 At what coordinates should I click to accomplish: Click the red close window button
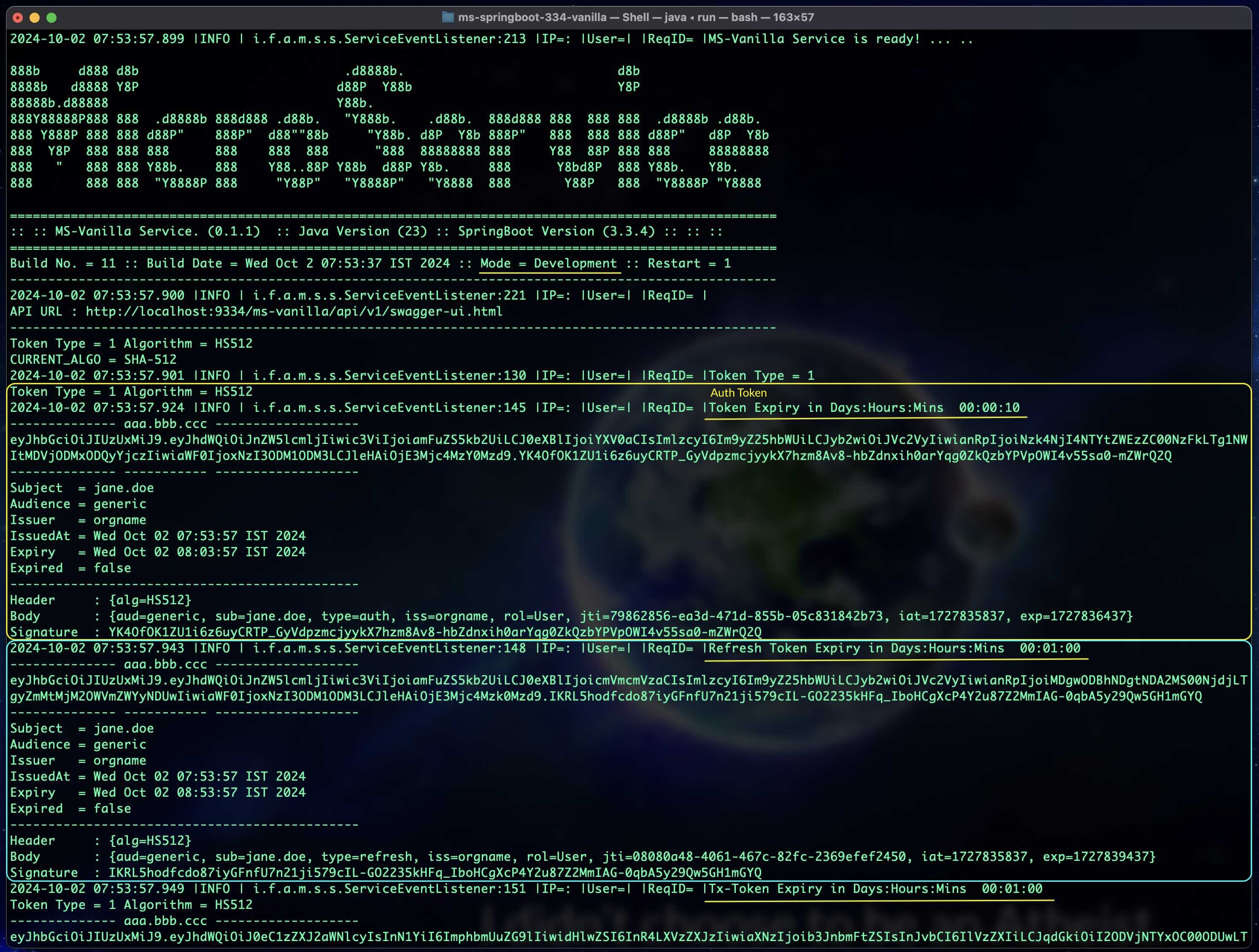(18, 18)
